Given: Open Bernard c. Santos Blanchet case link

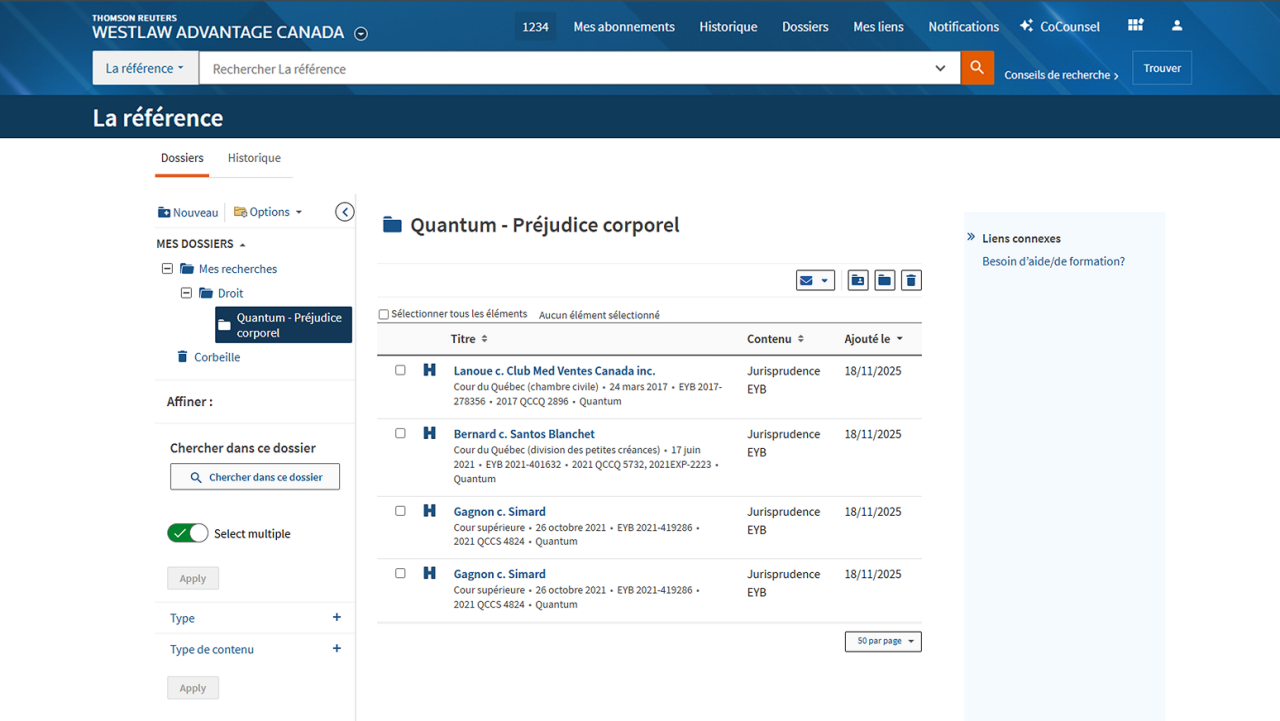Looking at the screenshot, I should tap(524, 434).
